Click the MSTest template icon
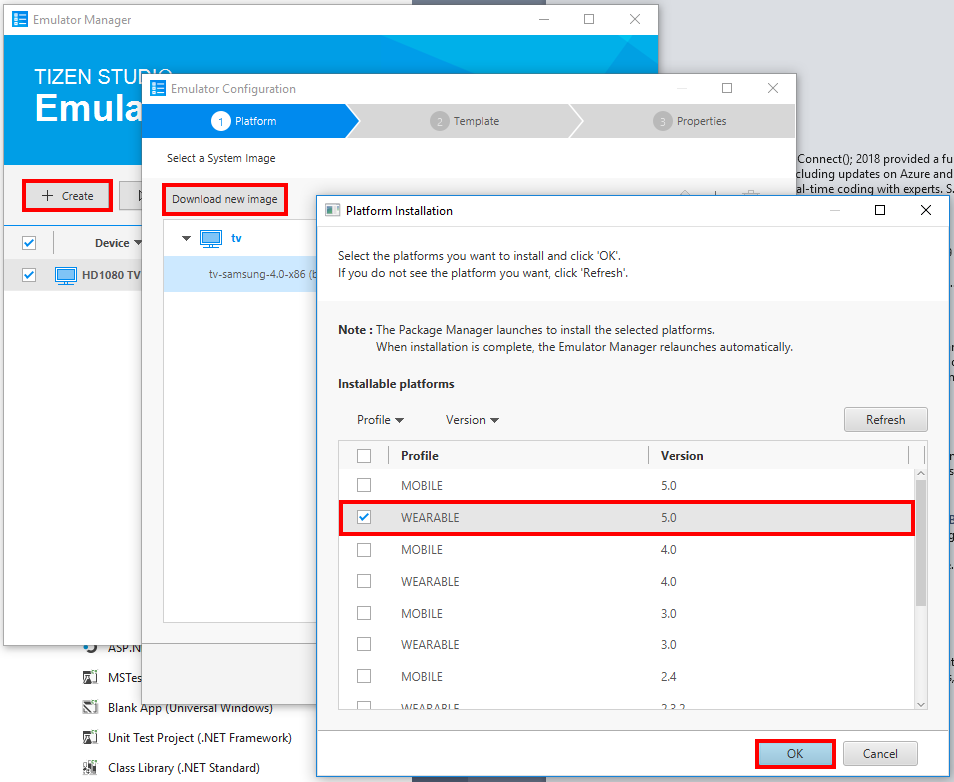Viewport: 954px width, 782px height. tap(90, 678)
